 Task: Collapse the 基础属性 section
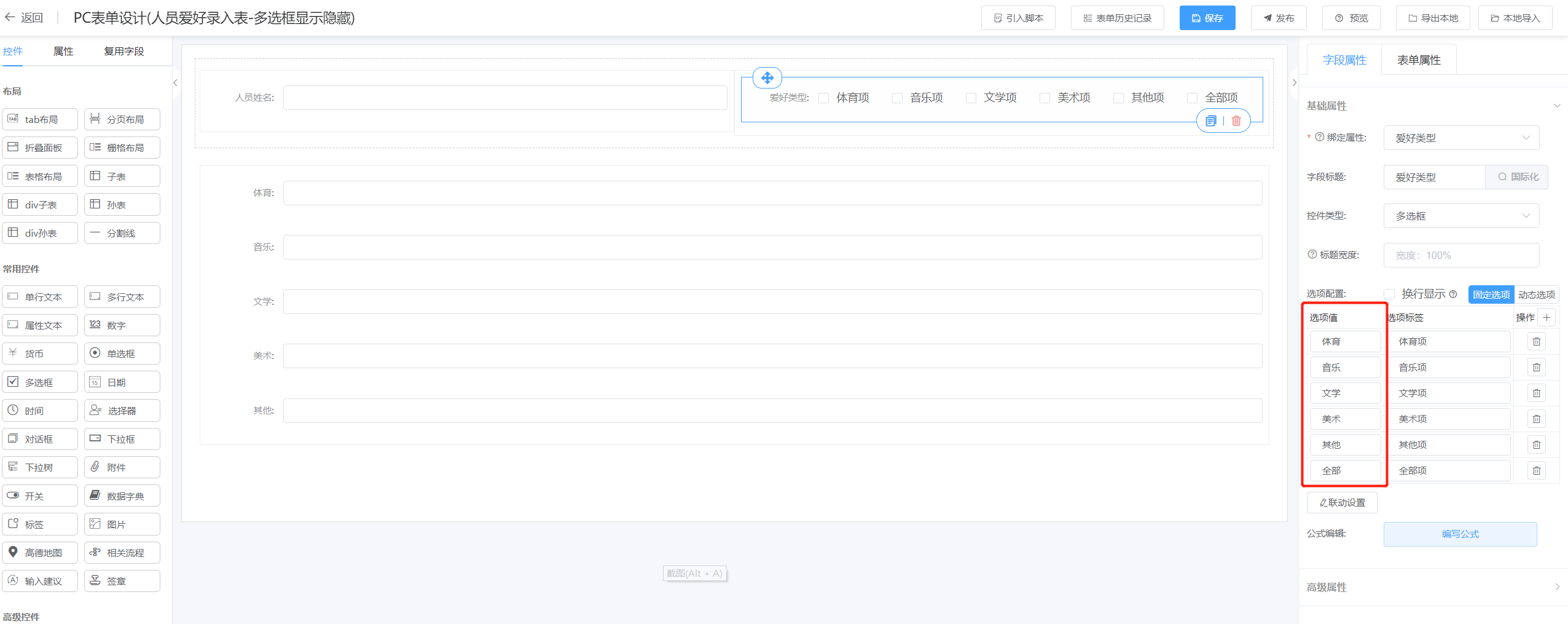[1557, 106]
